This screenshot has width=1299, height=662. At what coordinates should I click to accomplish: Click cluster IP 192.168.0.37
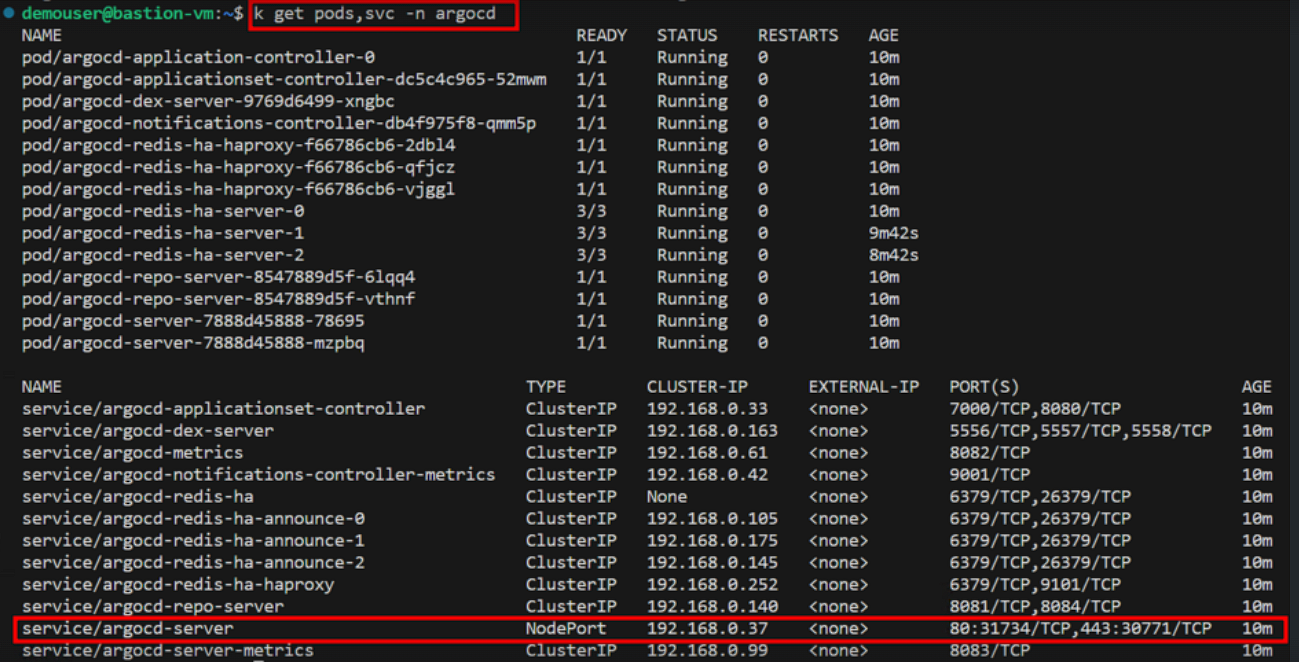pyautogui.click(x=707, y=628)
